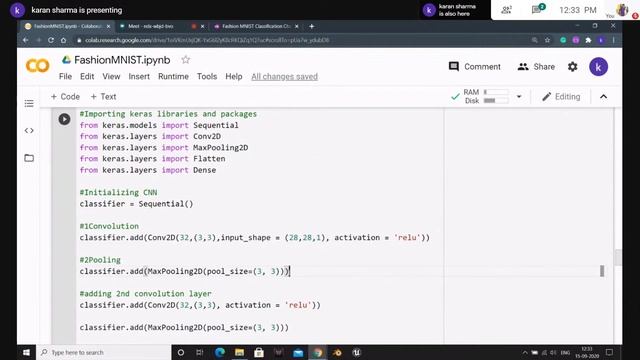Image resolution: width=640 pixels, height=360 pixels.
Task: Open a new browser tab
Action: pyautogui.click(x=311, y=26)
